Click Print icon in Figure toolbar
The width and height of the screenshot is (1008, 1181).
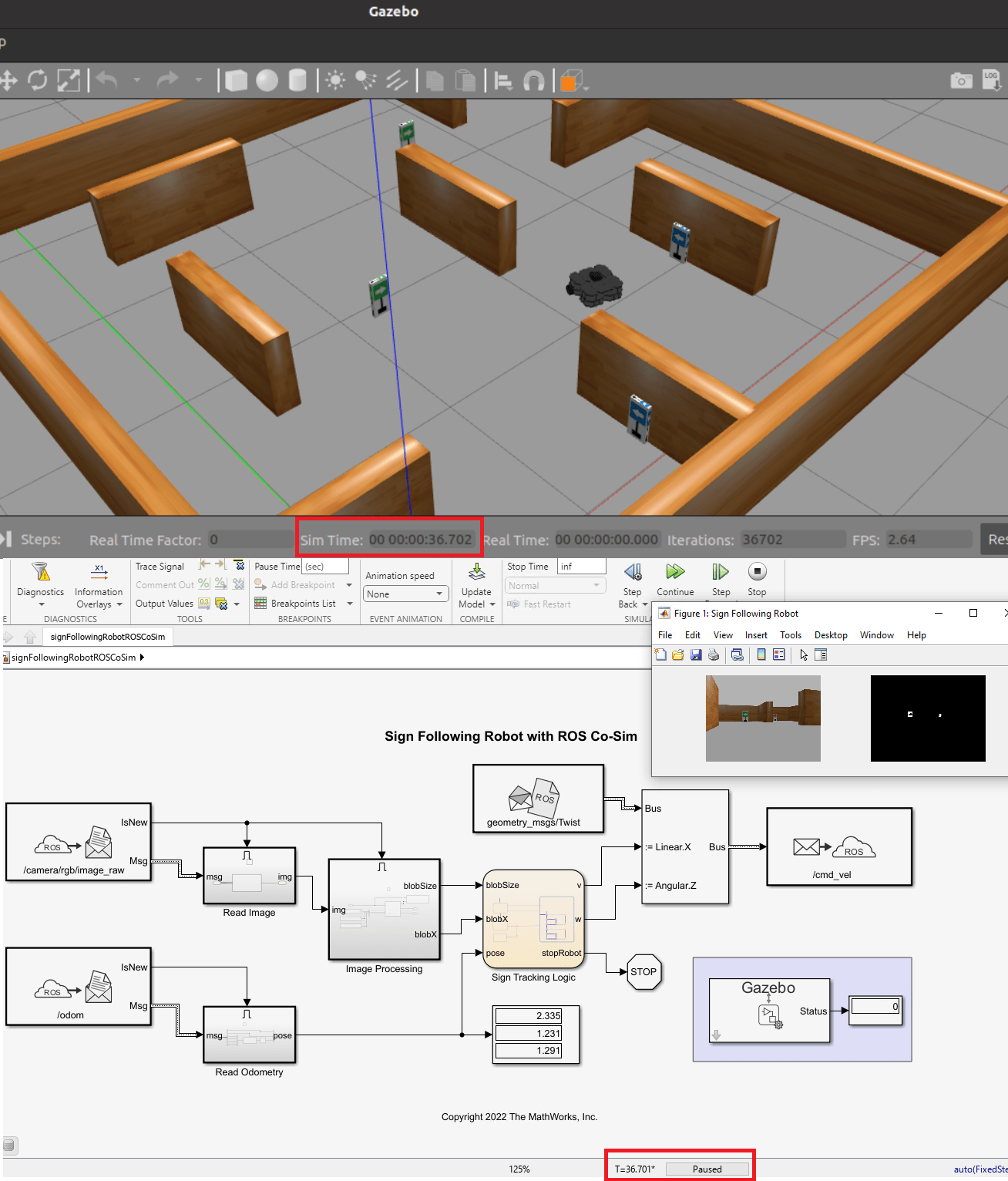click(714, 654)
